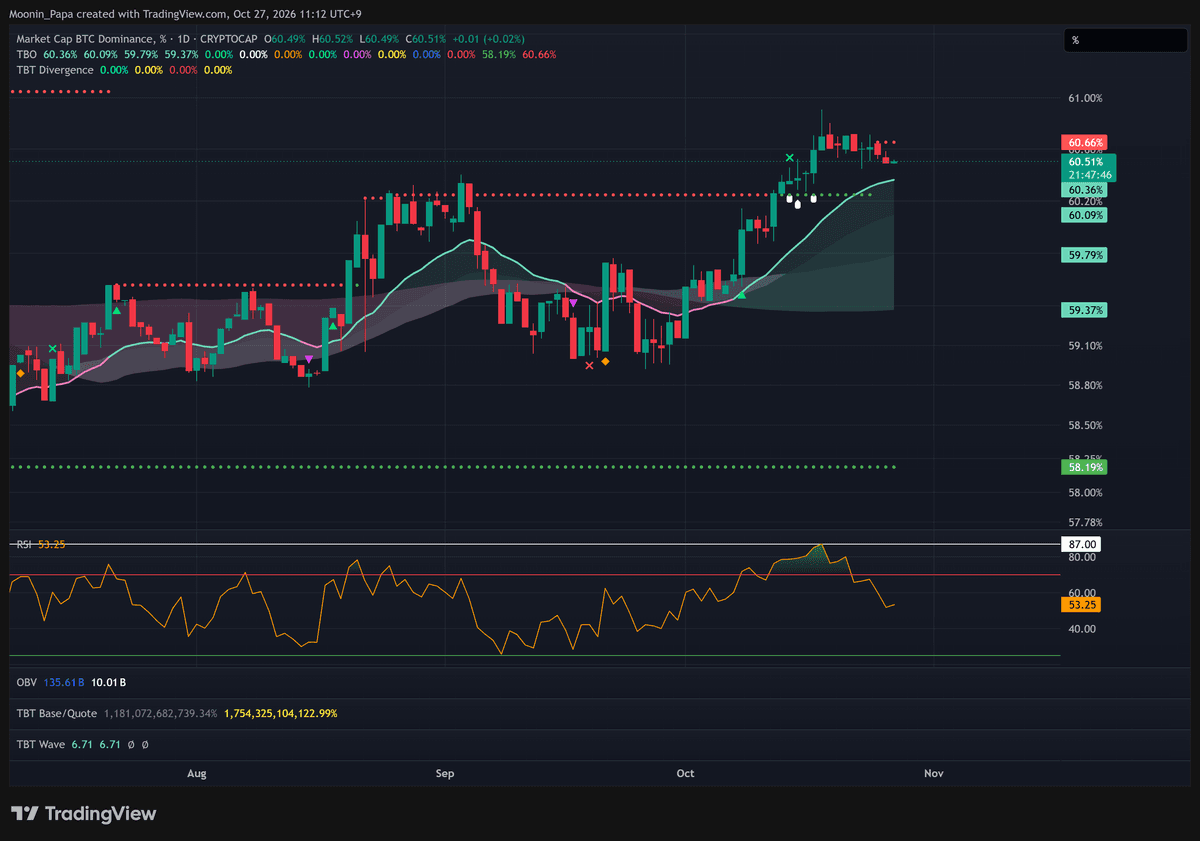The image size is (1200, 841).
Task: Select the green up triangle in October
Action: pyautogui.click(x=742, y=296)
